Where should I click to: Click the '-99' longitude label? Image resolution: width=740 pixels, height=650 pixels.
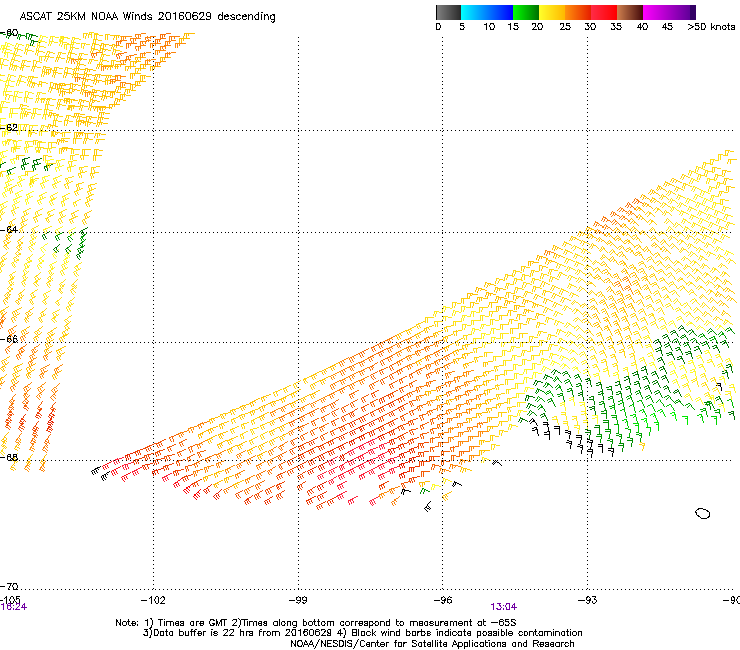298,600
